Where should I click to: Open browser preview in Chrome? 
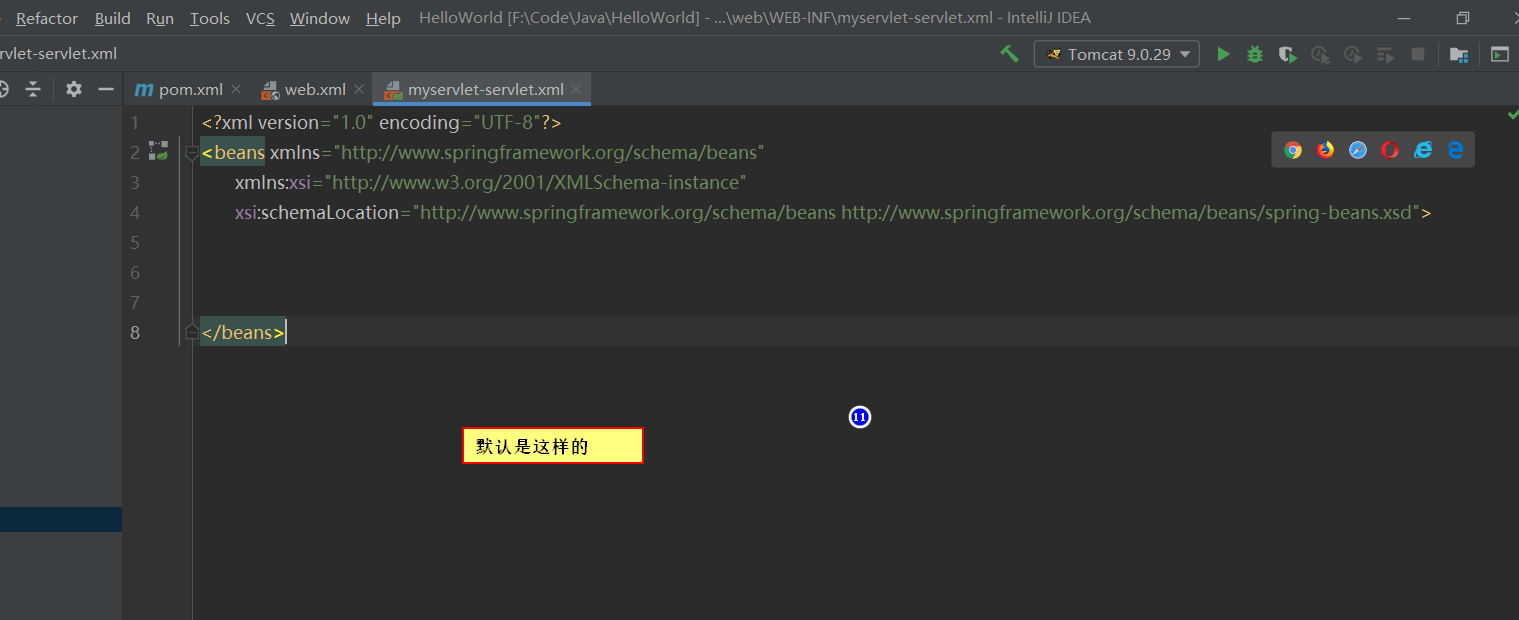coord(1293,149)
